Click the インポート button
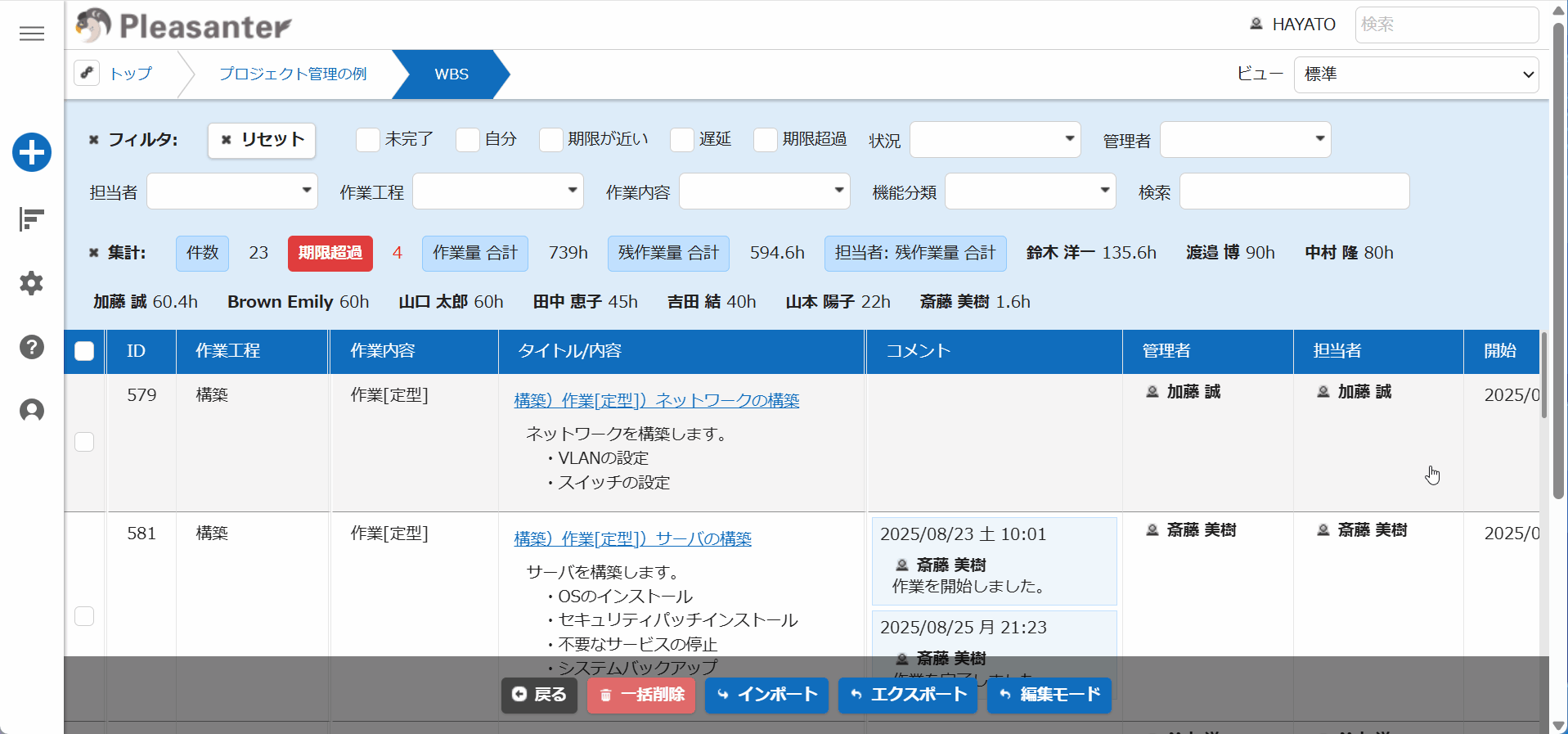The image size is (1568, 734). (766, 695)
